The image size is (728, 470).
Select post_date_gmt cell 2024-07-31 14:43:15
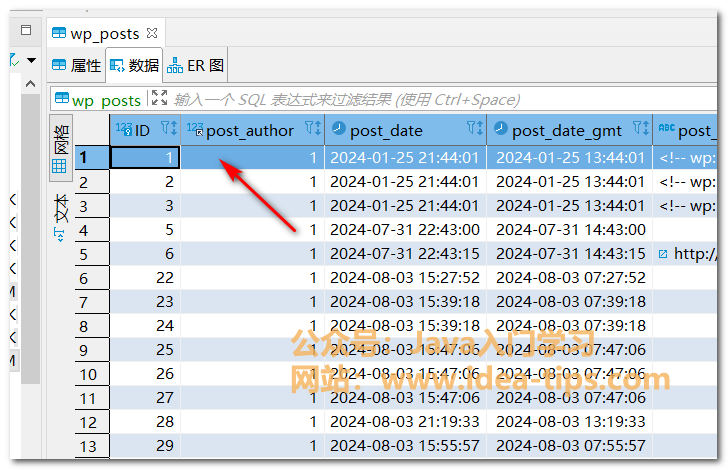pyautogui.click(x=570, y=254)
